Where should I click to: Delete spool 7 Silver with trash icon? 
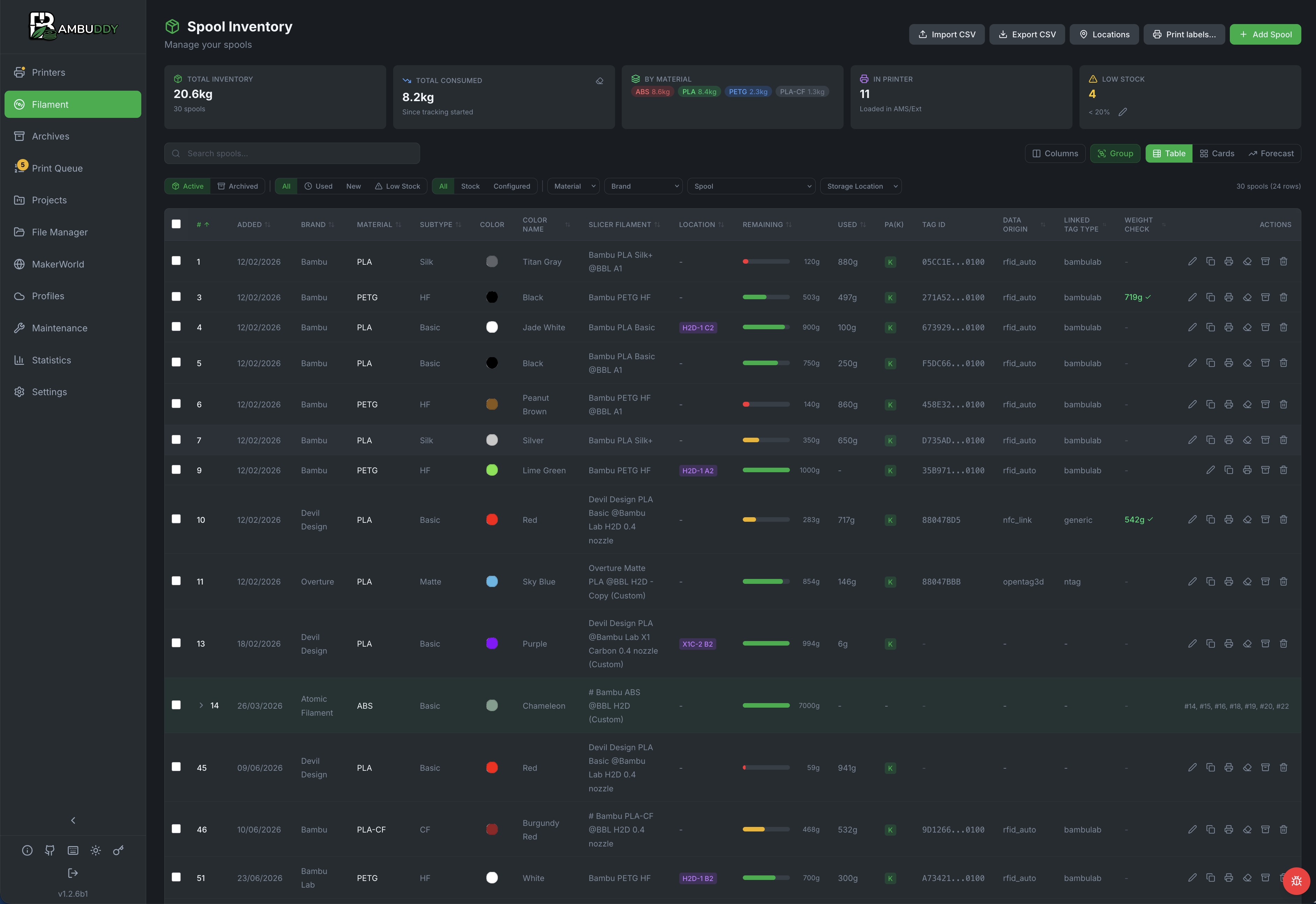[x=1284, y=440]
